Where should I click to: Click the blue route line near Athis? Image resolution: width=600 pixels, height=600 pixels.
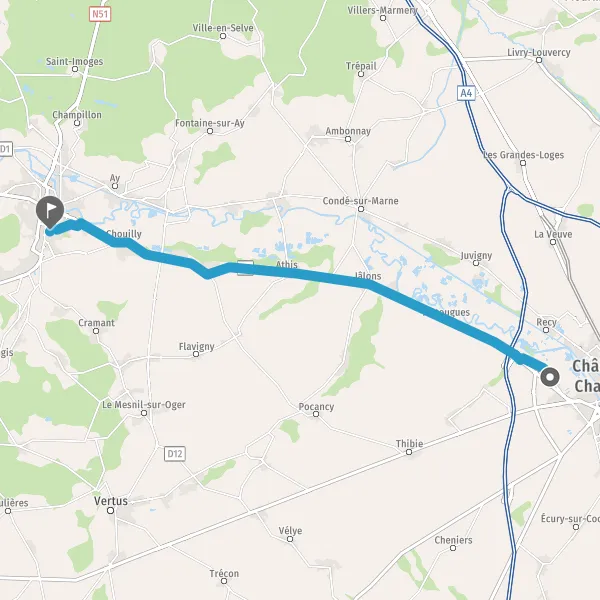[x=291, y=272]
